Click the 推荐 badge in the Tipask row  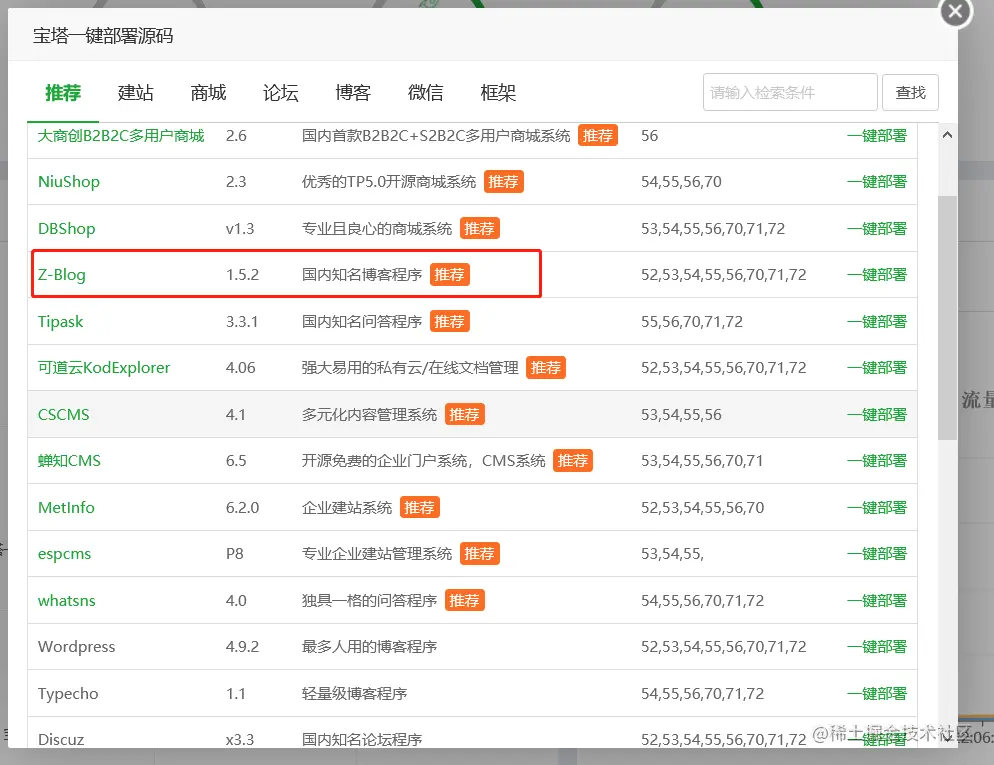click(x=449, y=321)
